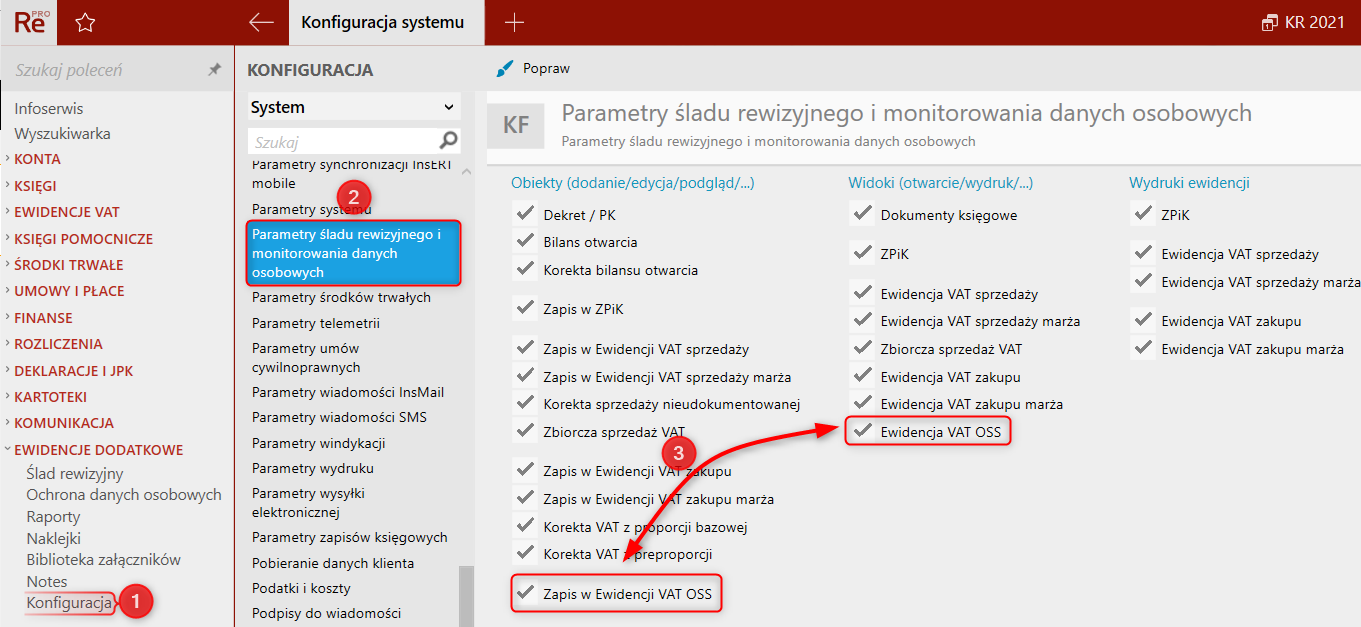
Task: Uncheck Dekret / PK checkbox
Action: point(524,214)
